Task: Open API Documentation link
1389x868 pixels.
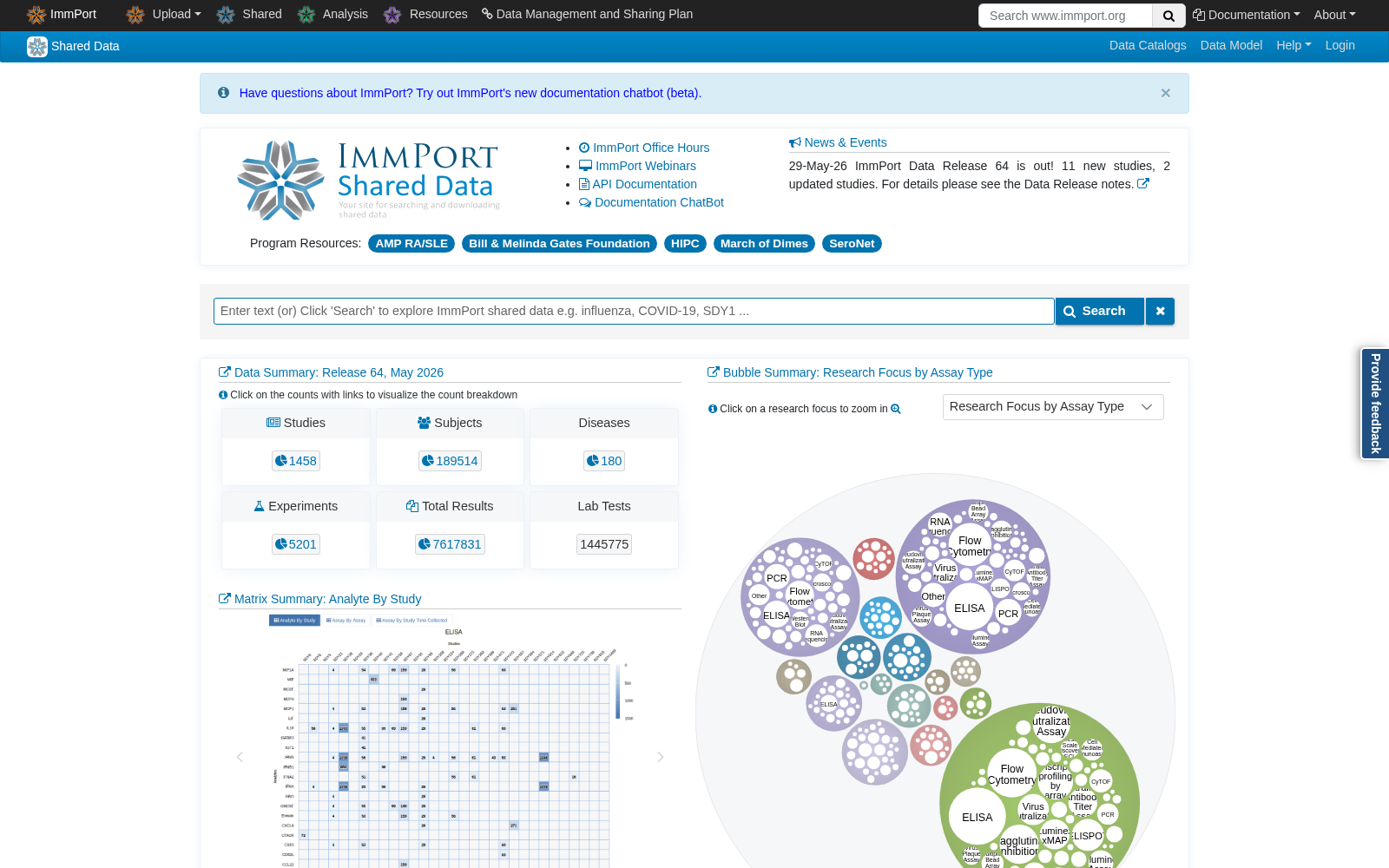Action: pos(638,184)
